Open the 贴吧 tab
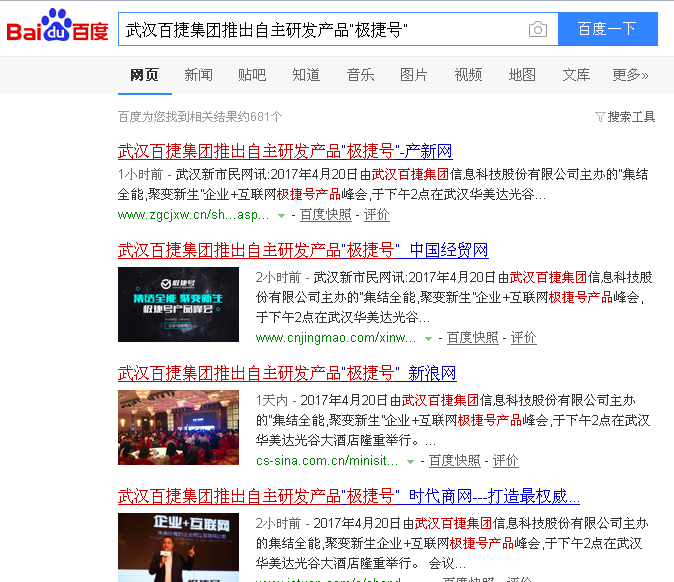 [252, 75]
